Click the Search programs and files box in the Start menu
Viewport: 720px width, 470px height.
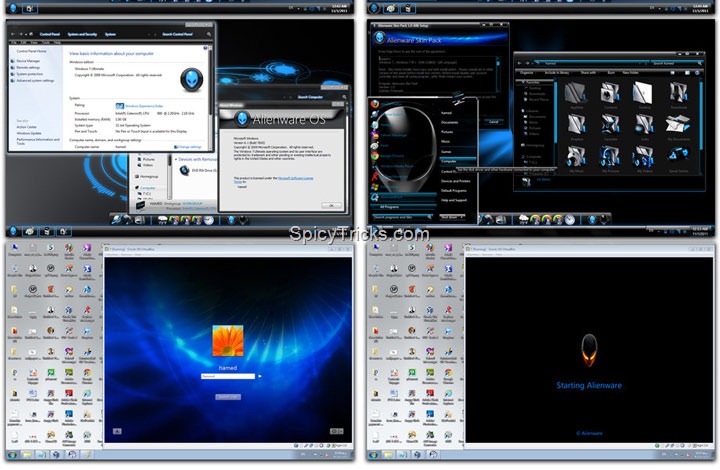(403, 217)
